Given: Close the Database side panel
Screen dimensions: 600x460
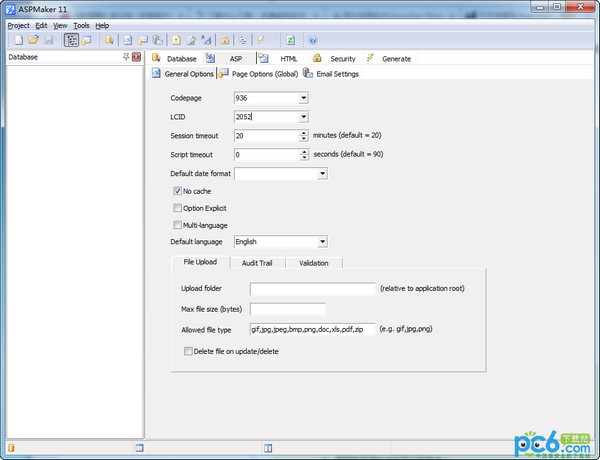Looking at the screenshot, I should [x=136, y=57].
